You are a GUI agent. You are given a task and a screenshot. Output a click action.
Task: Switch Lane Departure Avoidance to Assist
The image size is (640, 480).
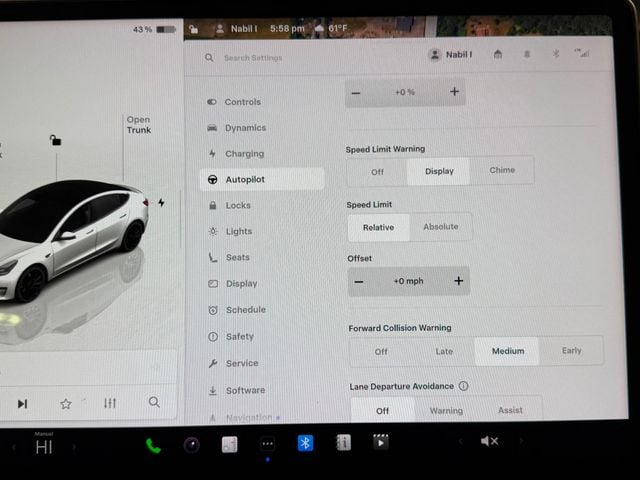pos(510,410)
